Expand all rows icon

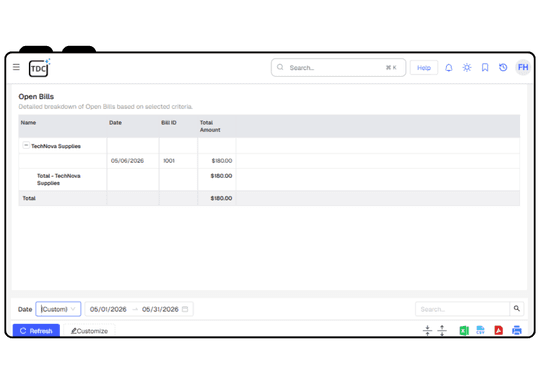442,330
